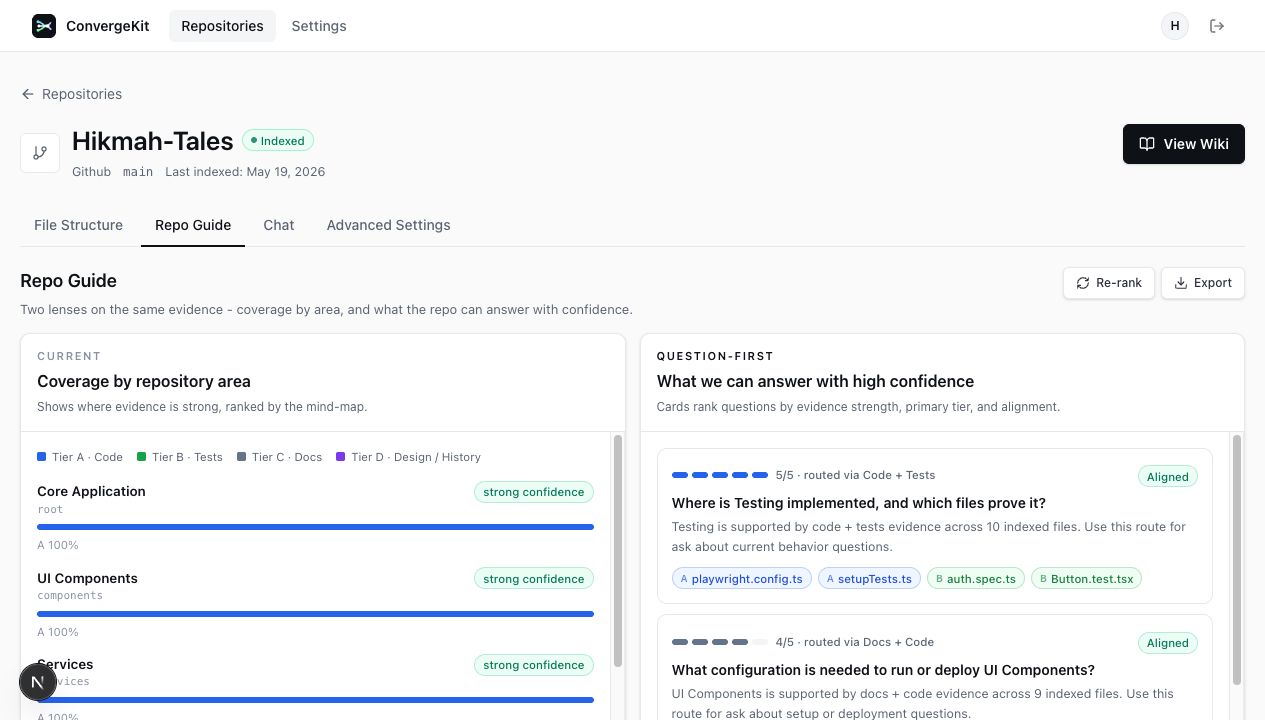The width and height of the screenshot is (1265, 720).
Task: Click the Export button
Action: [1203, 283]
